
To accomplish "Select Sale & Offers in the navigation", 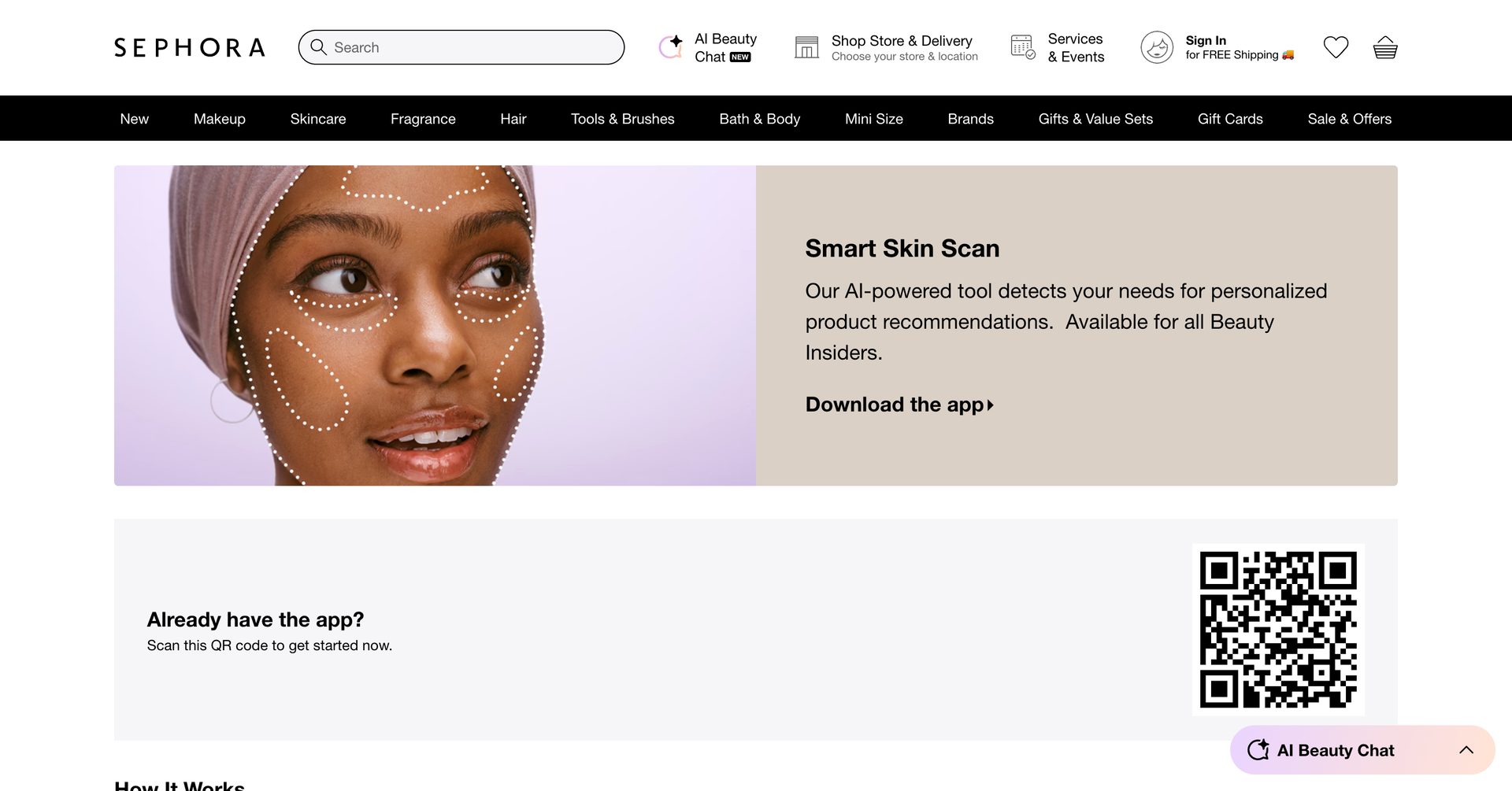I will click(x=1349, y=118).
